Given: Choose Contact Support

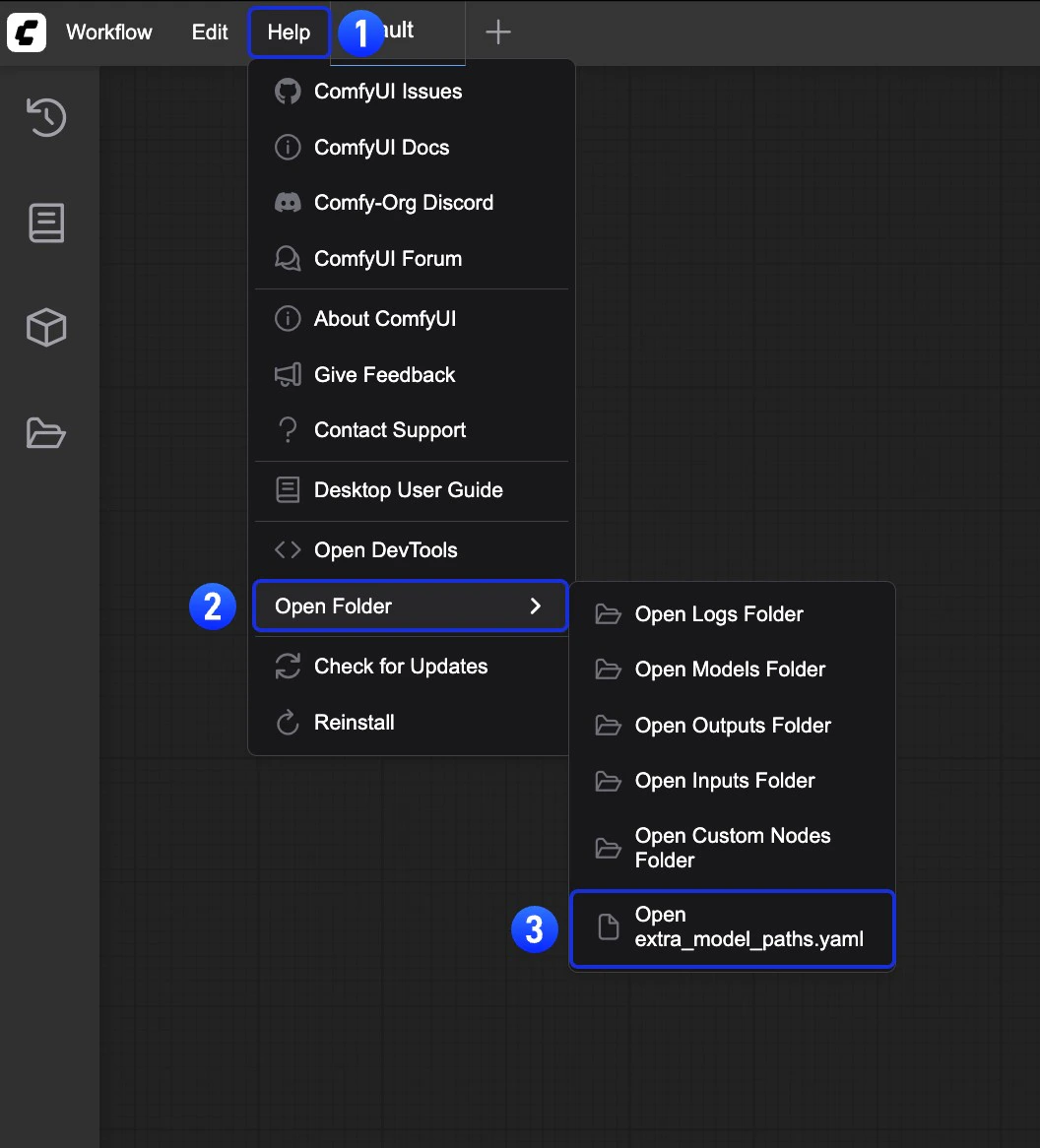Looking at the screenshot, I should pos(410,430).
